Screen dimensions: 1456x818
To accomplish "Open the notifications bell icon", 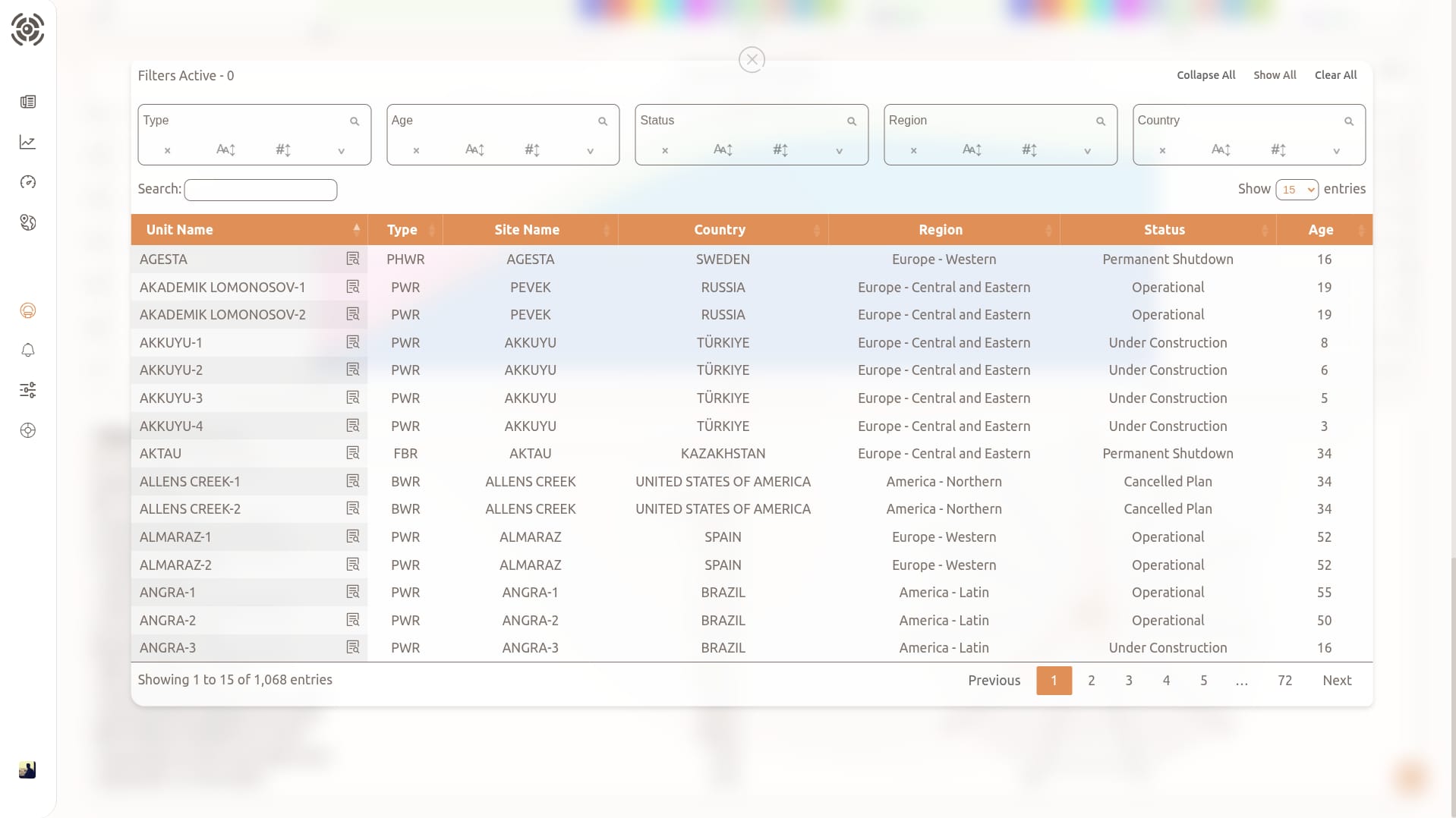I will (28, 350).
